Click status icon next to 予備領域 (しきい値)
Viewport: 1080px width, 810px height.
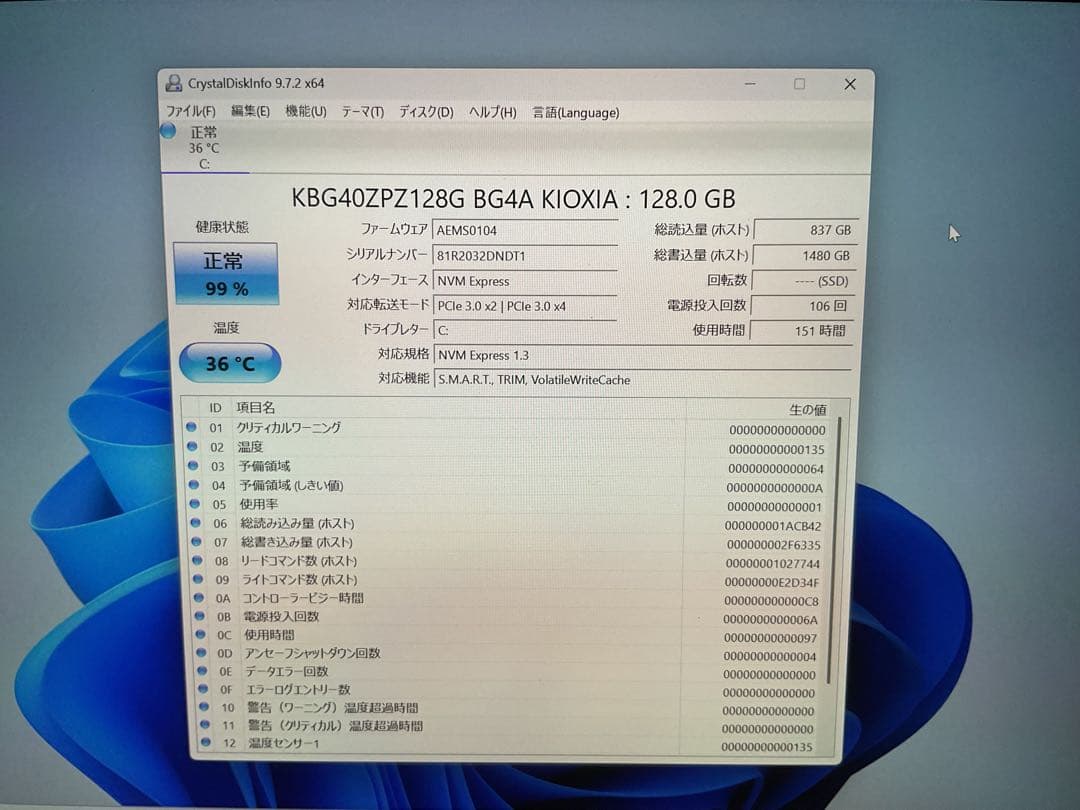click(193, 485)
